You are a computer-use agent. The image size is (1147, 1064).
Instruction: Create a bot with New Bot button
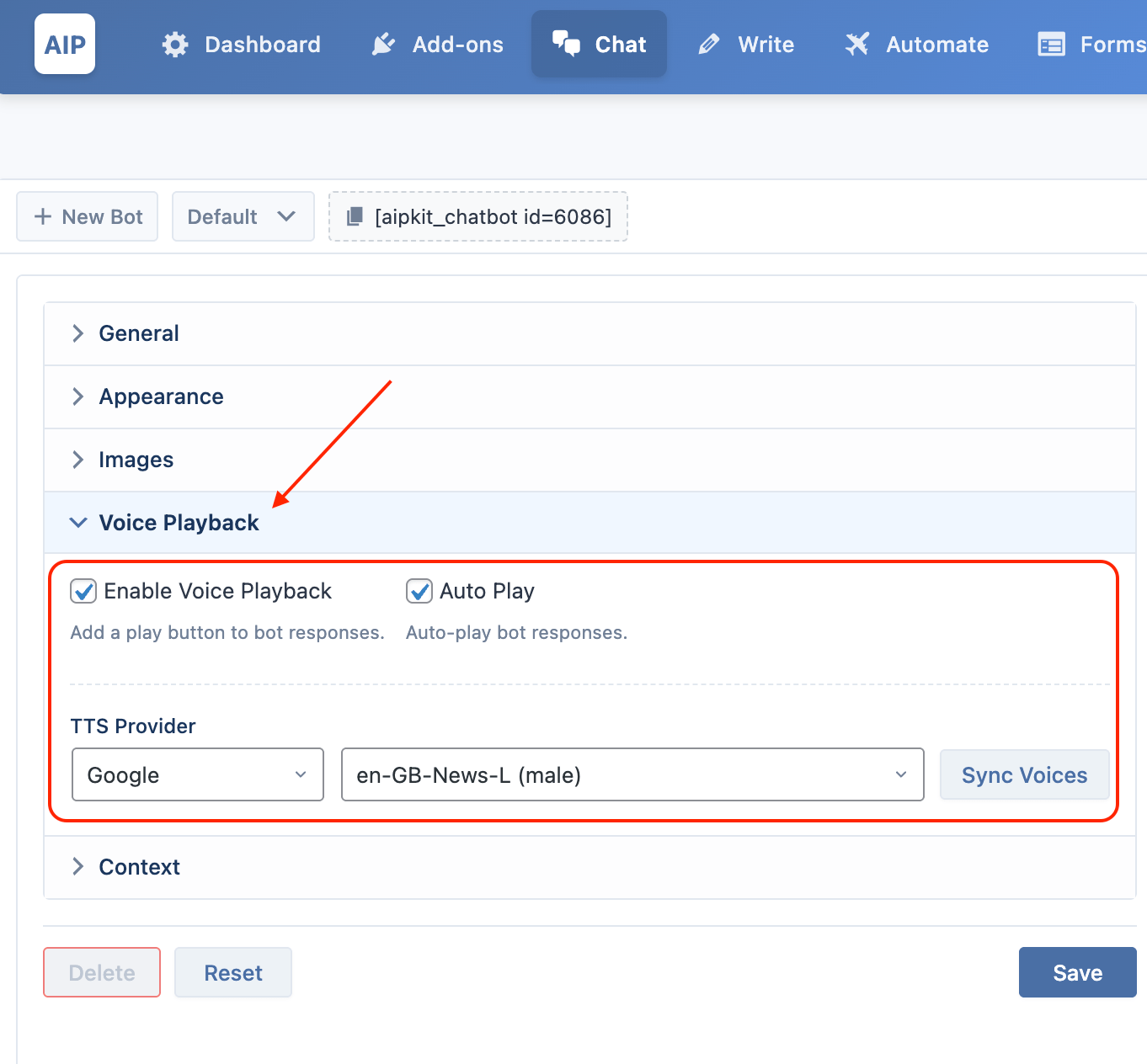click(88, 216)
